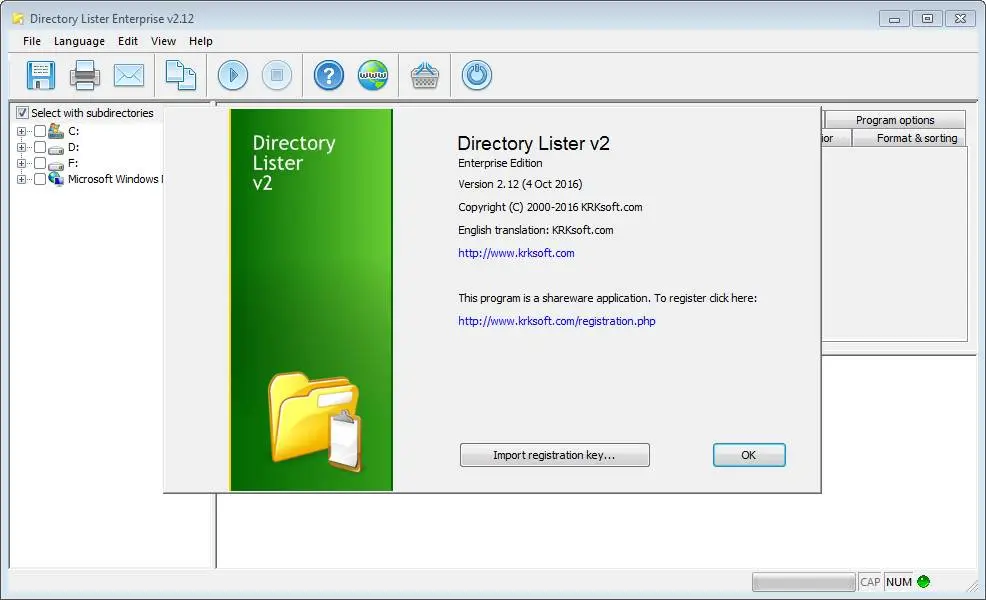
Task: Check the Microsoft Windows Network checkbox
Action: click(x=40, y=179)
